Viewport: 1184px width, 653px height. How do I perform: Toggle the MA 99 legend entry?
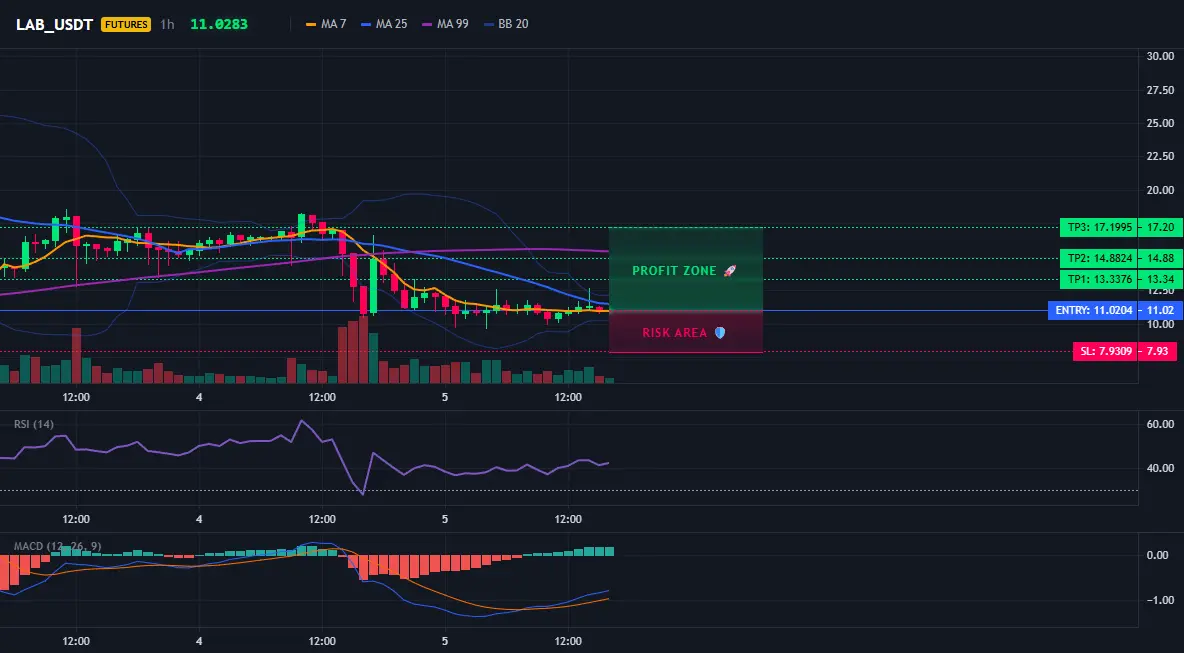coord(446,24)
